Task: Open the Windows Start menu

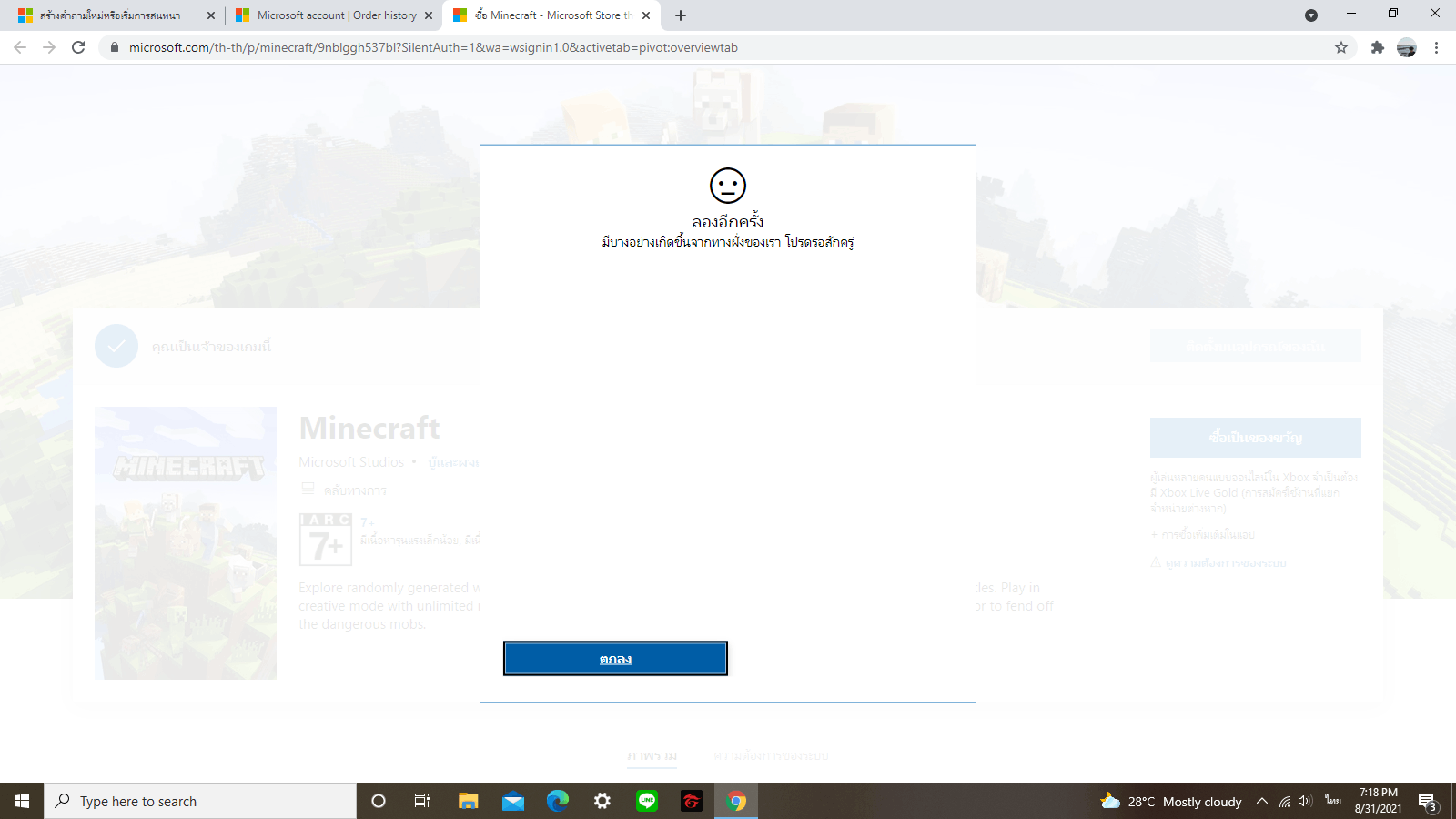Action: 22,801
